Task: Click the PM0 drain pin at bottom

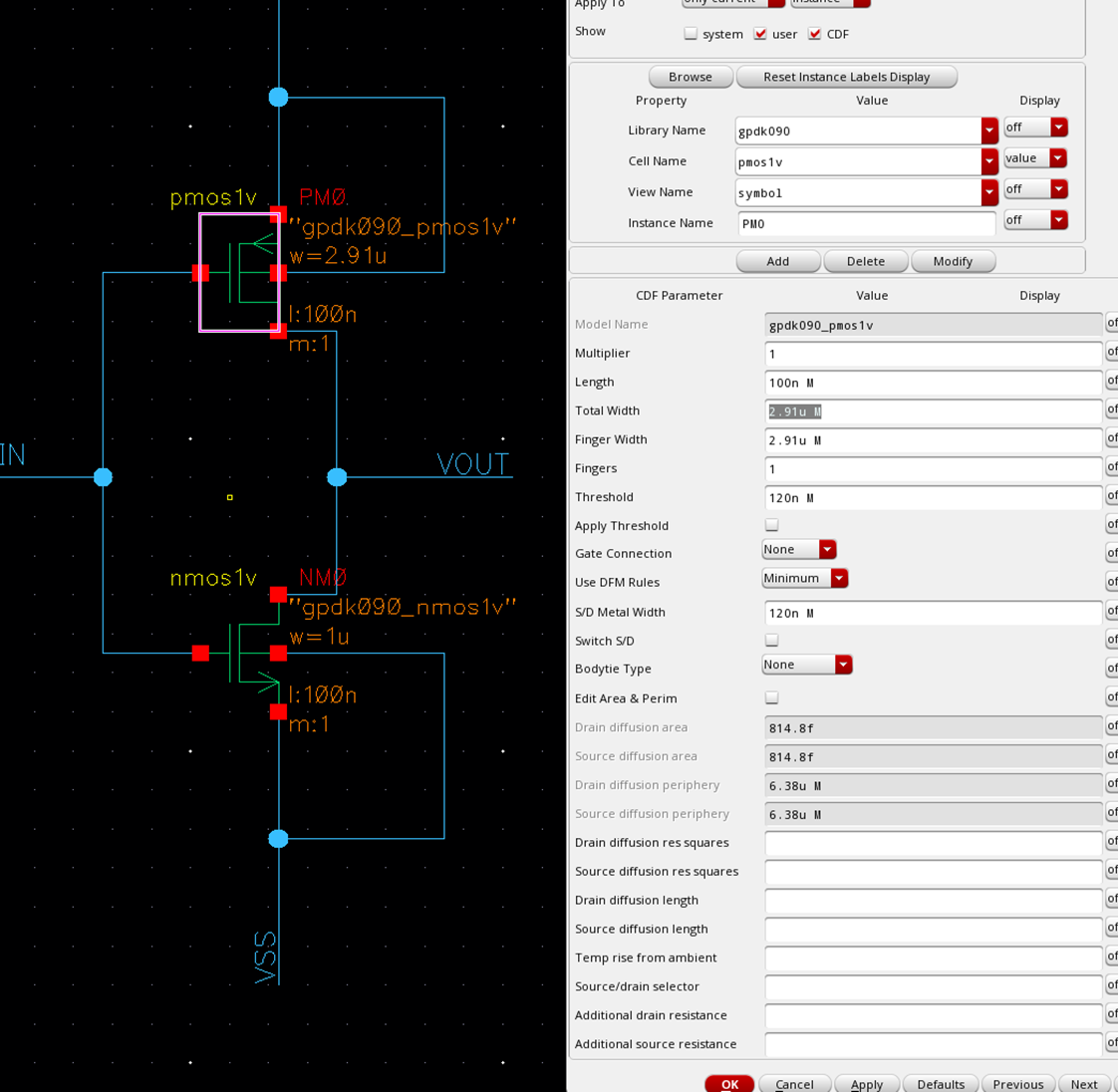Action: (278, 331)
